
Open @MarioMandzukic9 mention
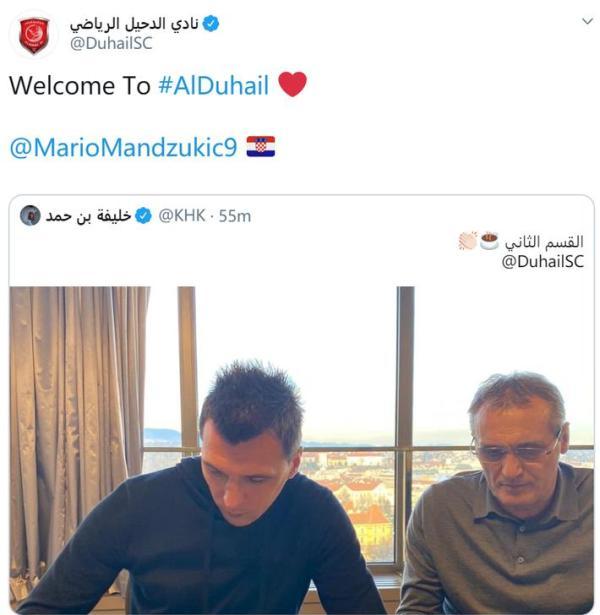pyautogui.click(x=123, y=148)
